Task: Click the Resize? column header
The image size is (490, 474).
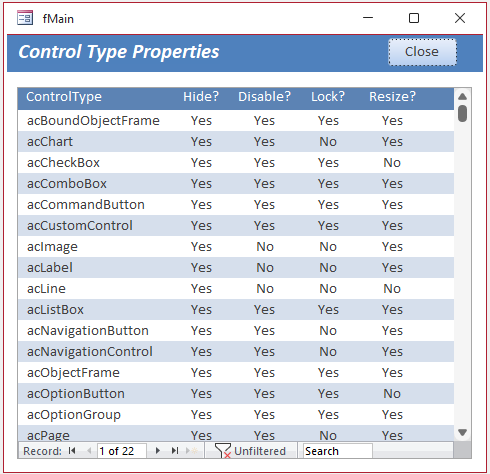Action: tap(392, 97)
